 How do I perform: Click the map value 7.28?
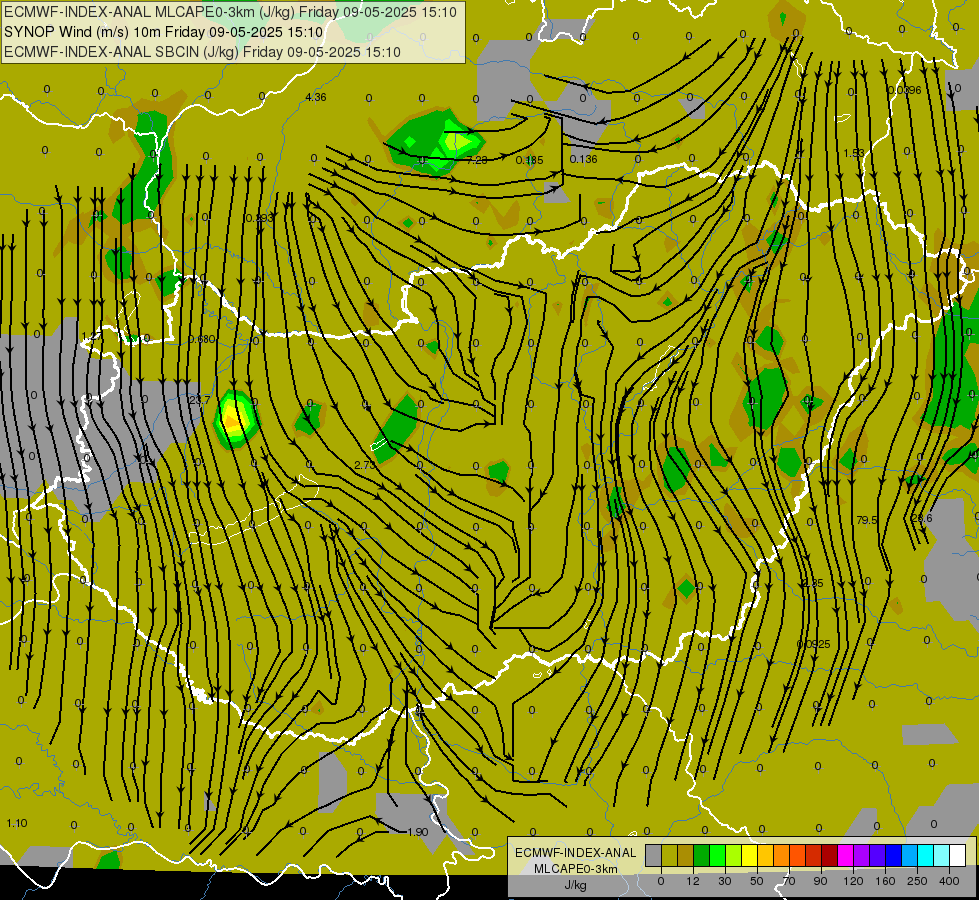coord(477,160)
